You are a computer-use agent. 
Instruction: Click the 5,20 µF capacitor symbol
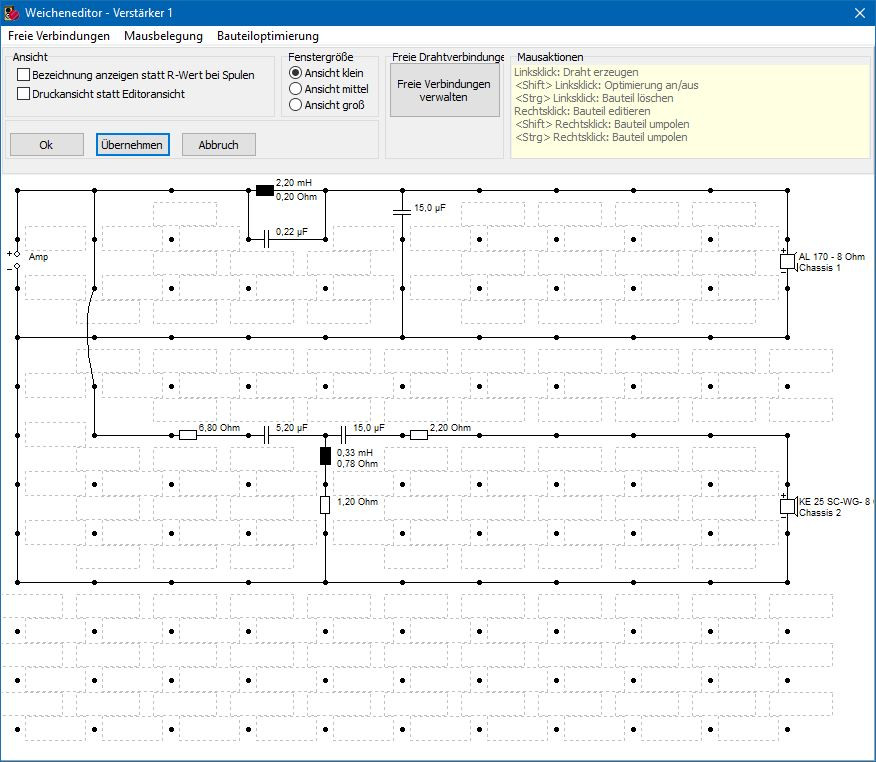coord(267,435)
